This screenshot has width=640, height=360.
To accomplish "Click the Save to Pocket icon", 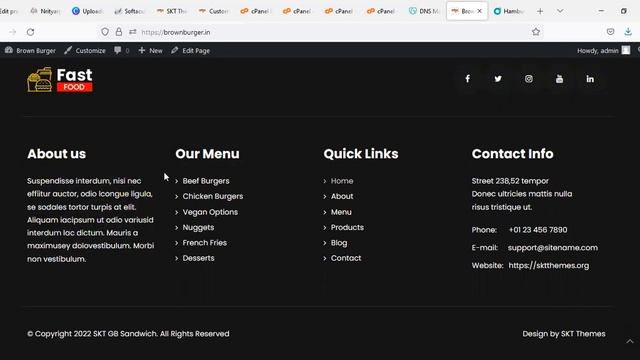I will click(x=610, y=32).
